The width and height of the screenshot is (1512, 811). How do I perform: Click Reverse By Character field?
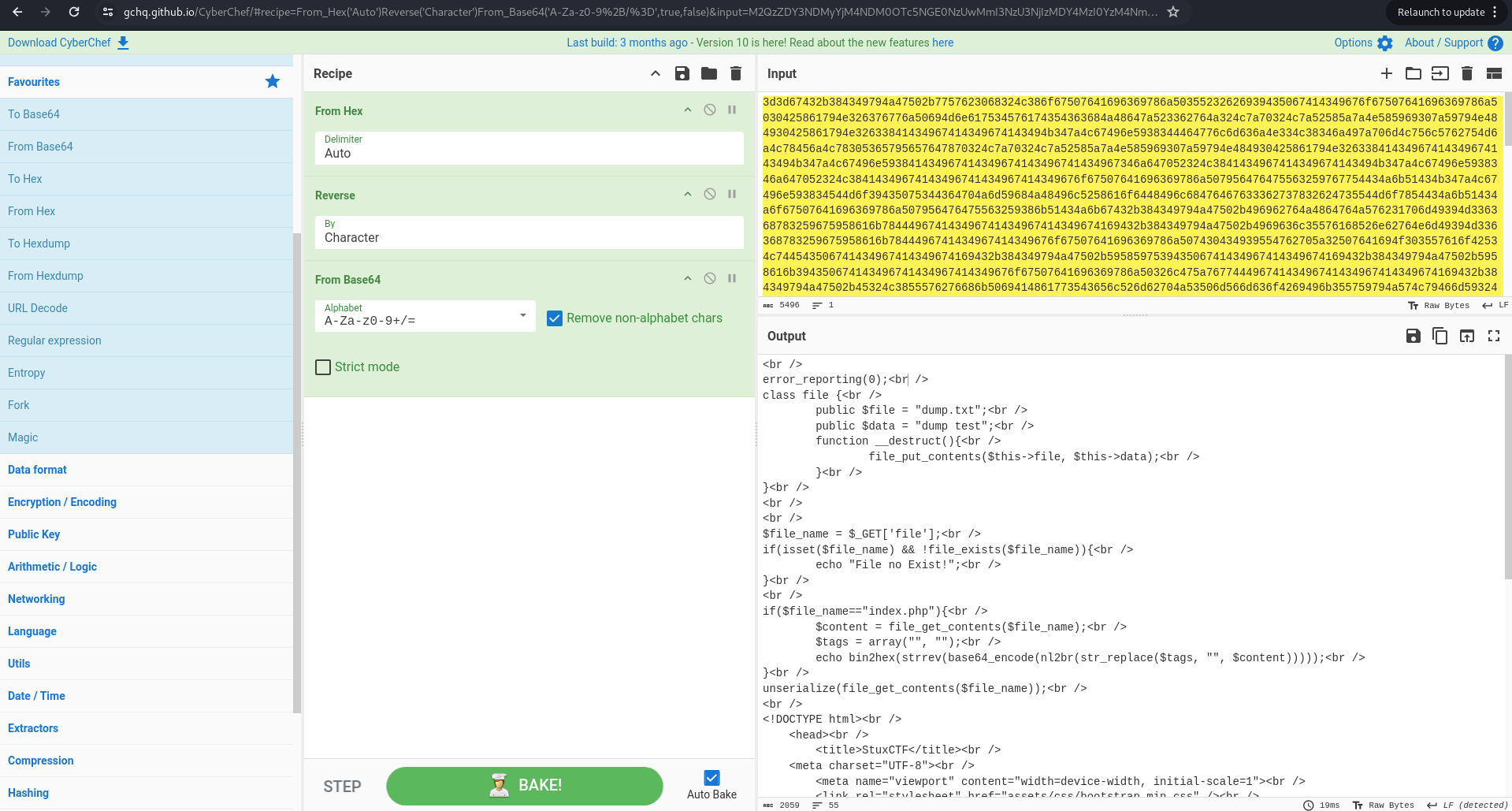tap(529, 233)
